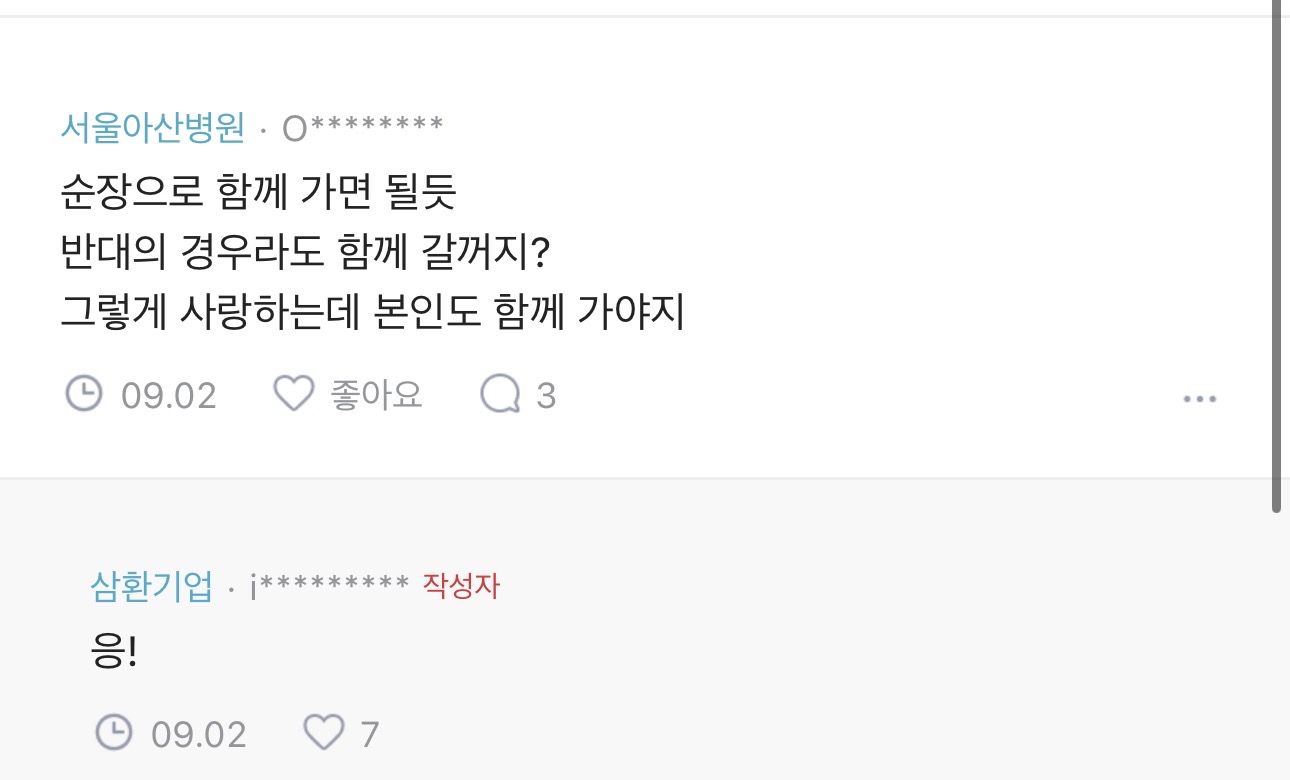Like the 서울아산병원 comment via heart icon
Viewport: 1290px width, 780px height.
point(294,394)
